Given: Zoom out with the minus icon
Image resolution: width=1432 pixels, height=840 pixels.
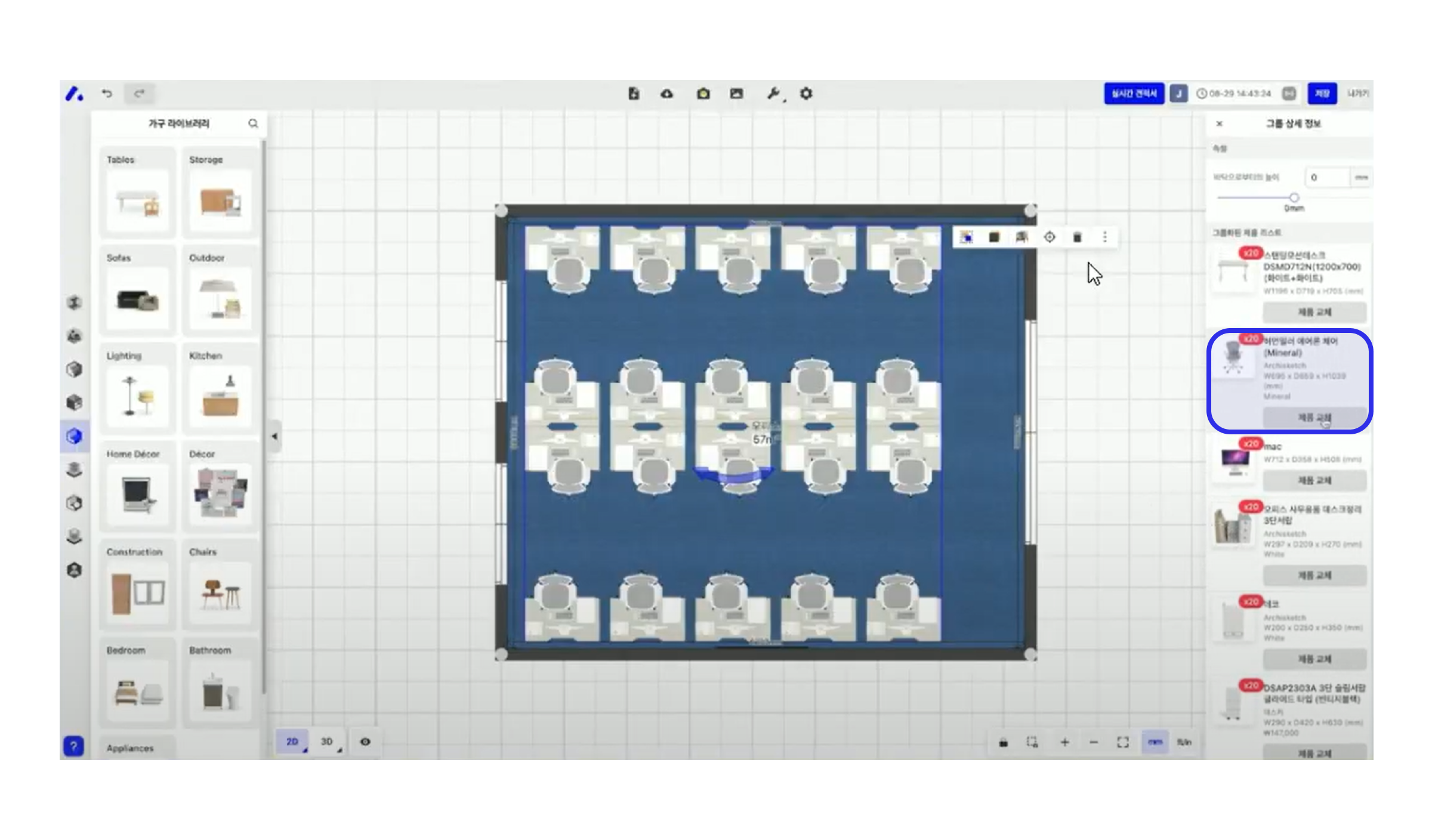Looking at the screenshot, I should coord(1094,742).
